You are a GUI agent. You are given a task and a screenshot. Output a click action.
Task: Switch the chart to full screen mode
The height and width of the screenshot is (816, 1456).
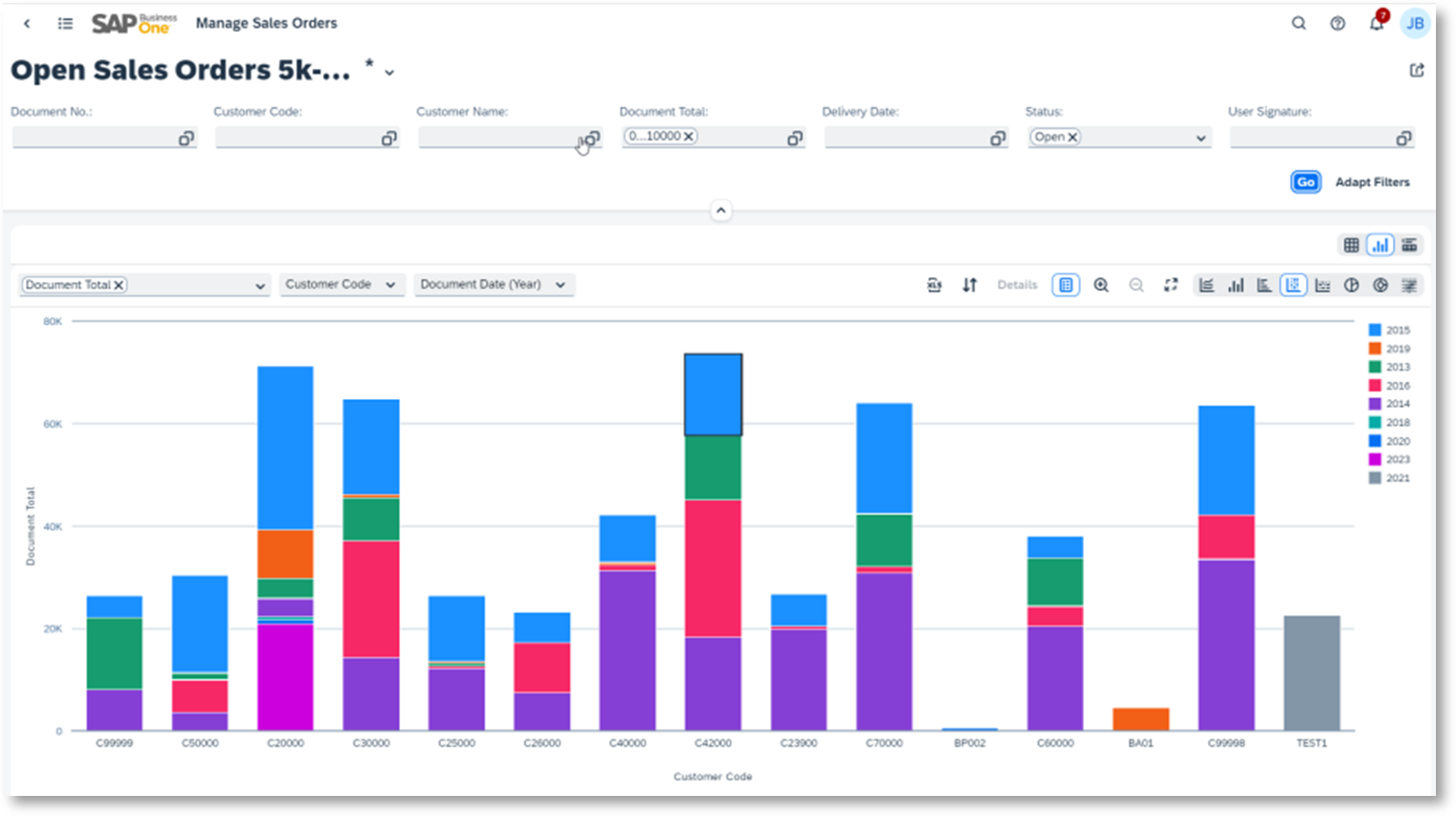click(1171, 284)
